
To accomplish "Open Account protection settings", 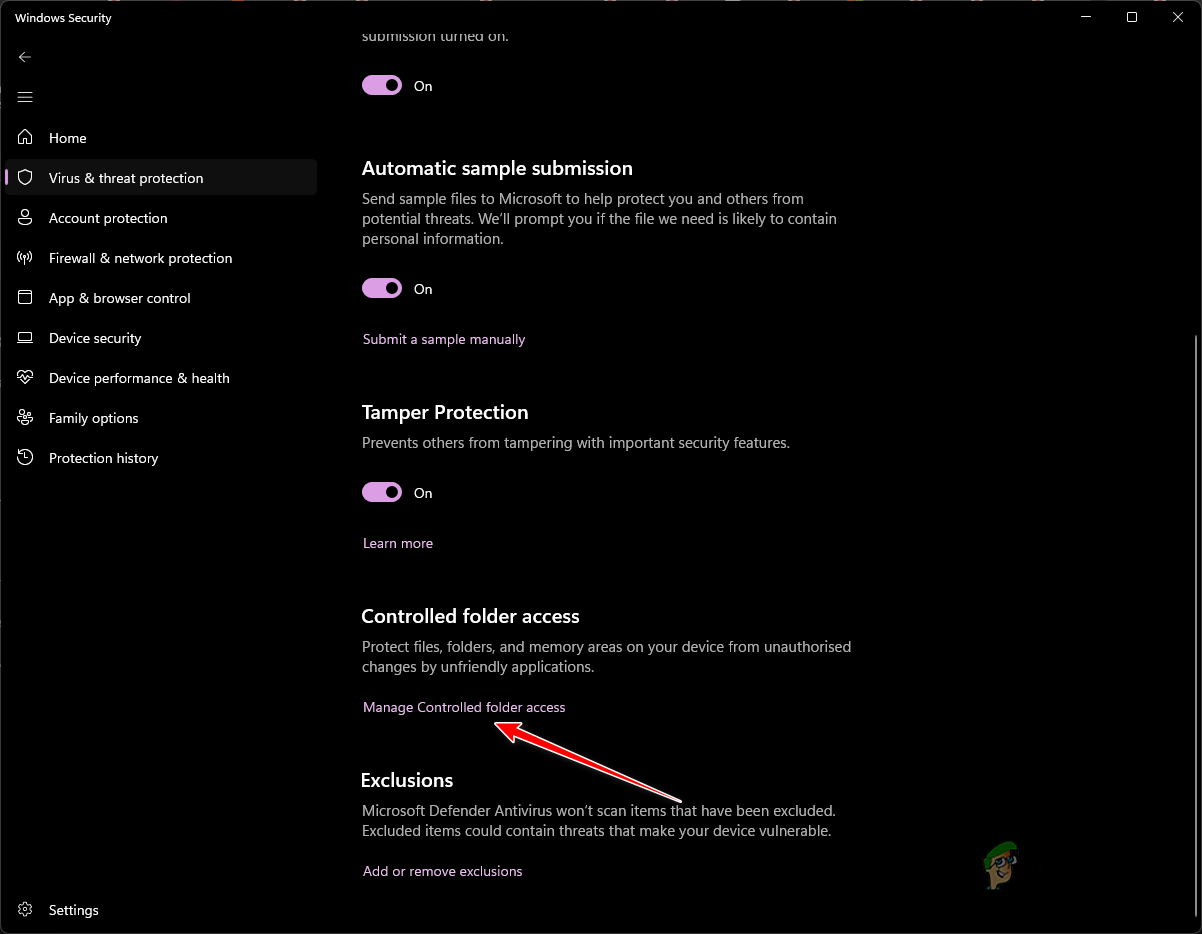I will [x=108, y=217].
